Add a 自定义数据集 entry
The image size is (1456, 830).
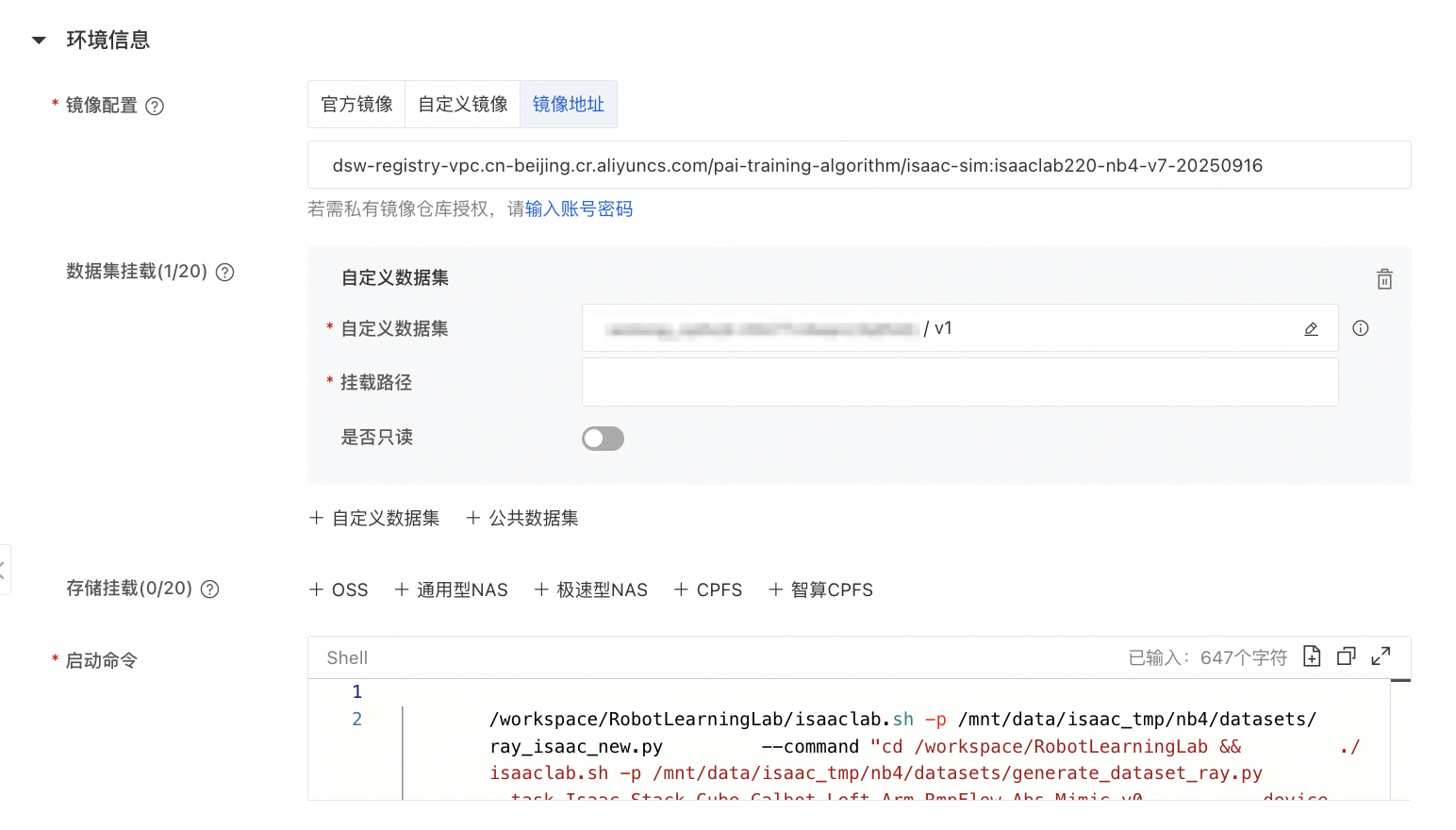point(374,518)
